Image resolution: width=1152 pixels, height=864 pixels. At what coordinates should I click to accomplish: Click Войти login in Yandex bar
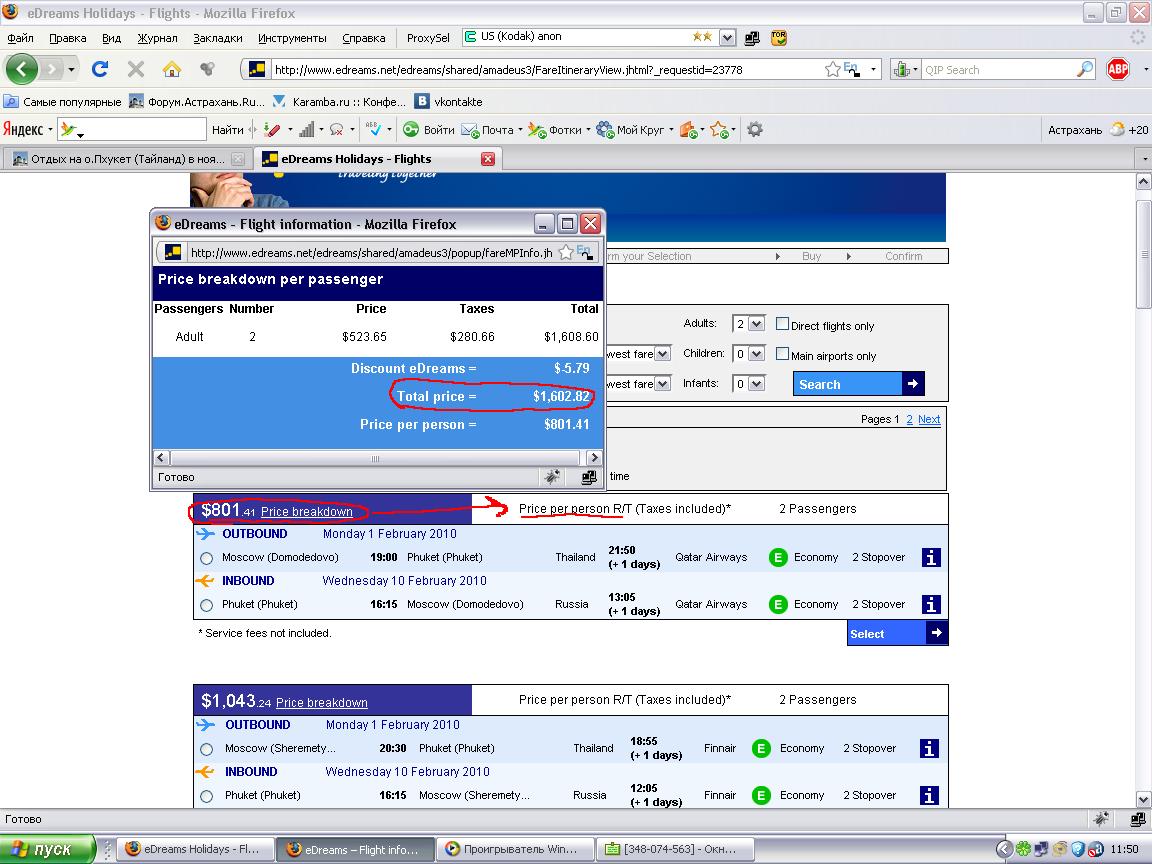pyautogui.click(x=429, y=130)
